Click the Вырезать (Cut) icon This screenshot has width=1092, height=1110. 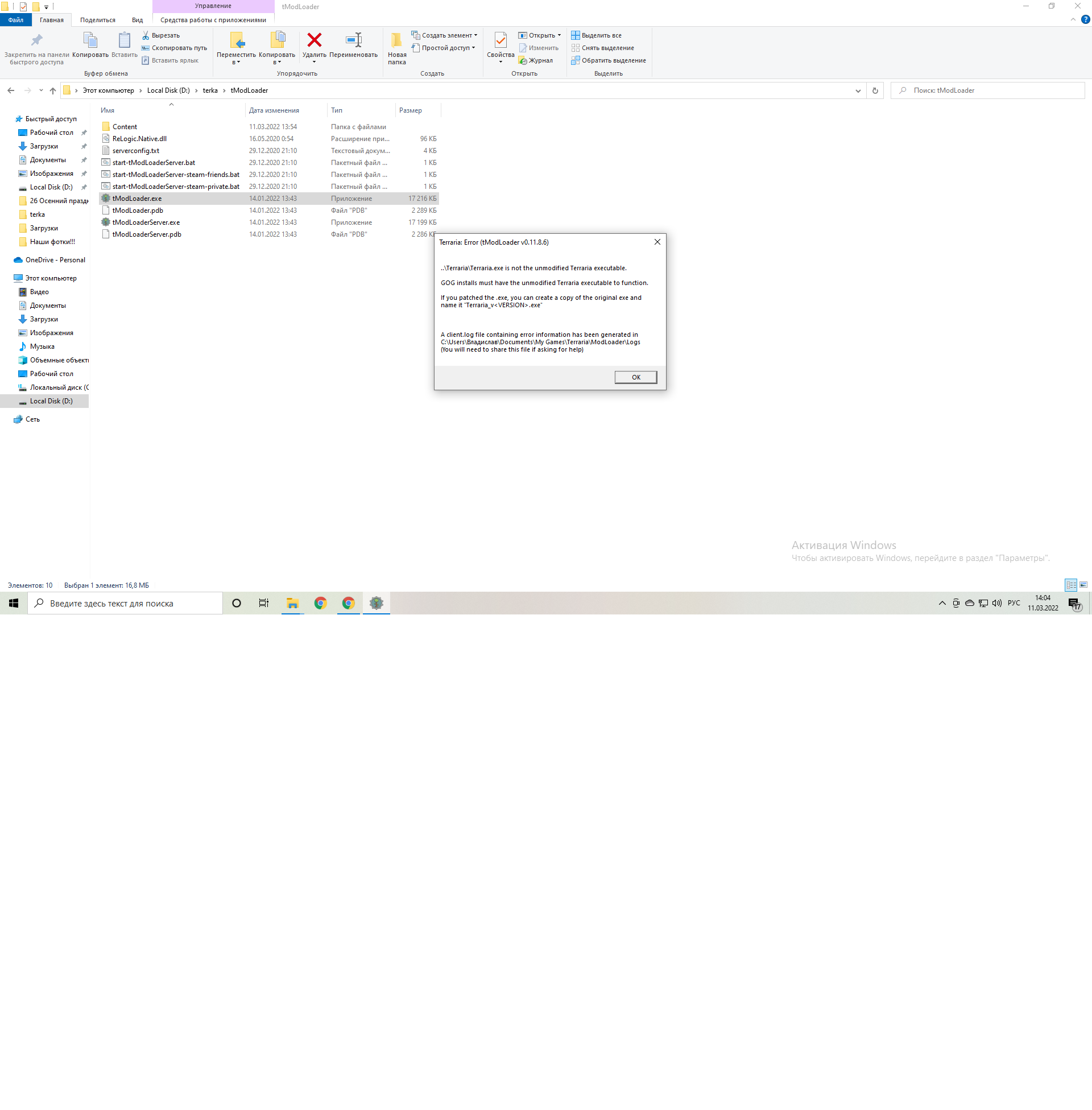coord(147,35)
